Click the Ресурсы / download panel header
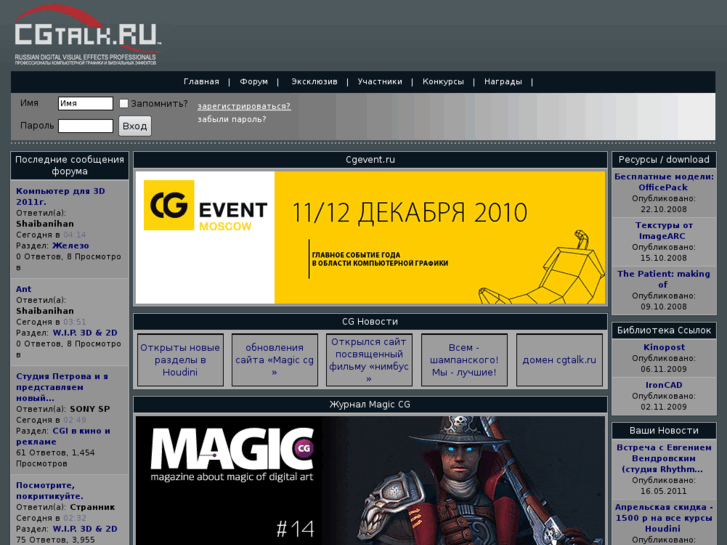The width and height of the screenshot is (727, 545). (x=663, y=160)
